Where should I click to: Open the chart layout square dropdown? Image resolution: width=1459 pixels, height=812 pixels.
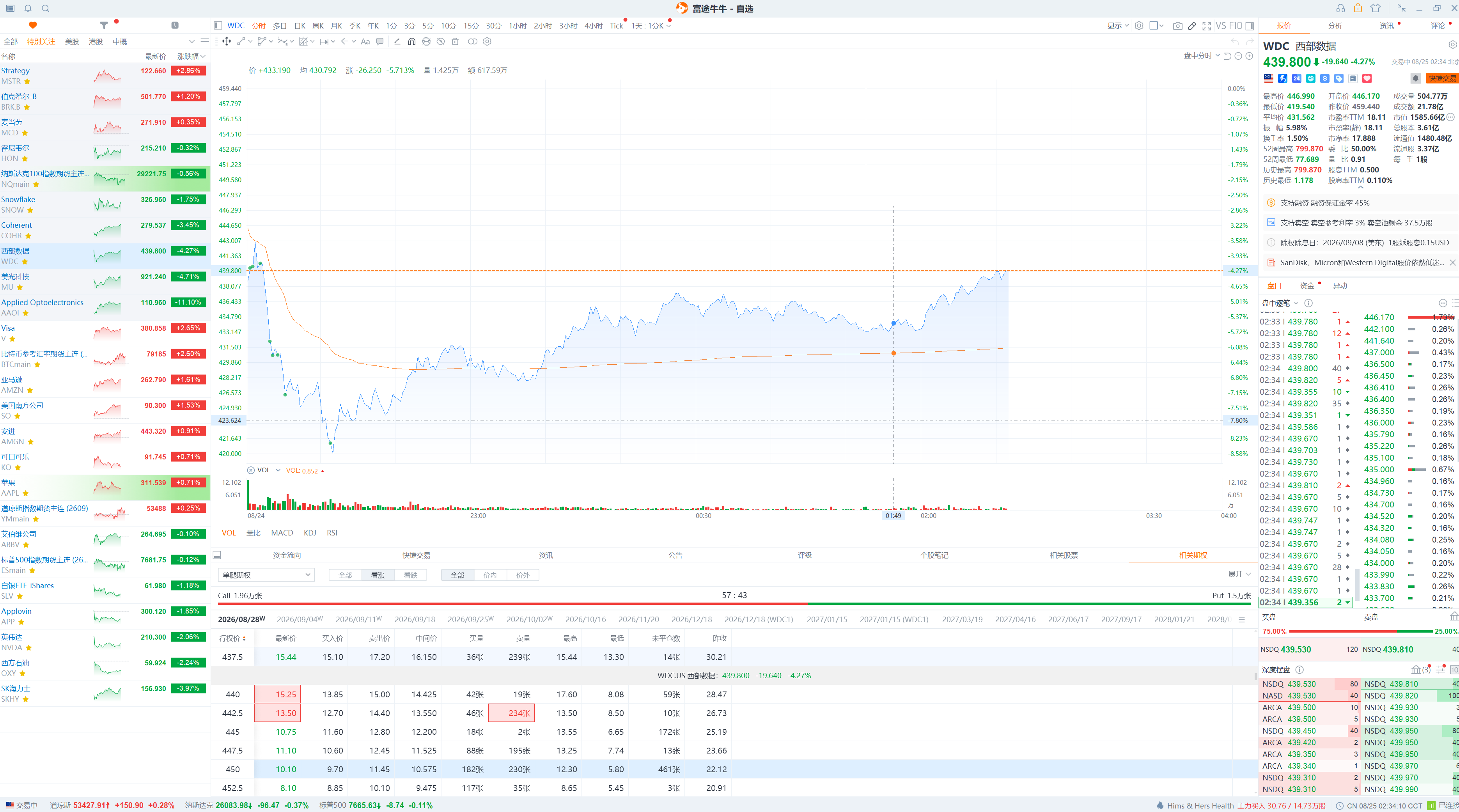[1156, 25]
